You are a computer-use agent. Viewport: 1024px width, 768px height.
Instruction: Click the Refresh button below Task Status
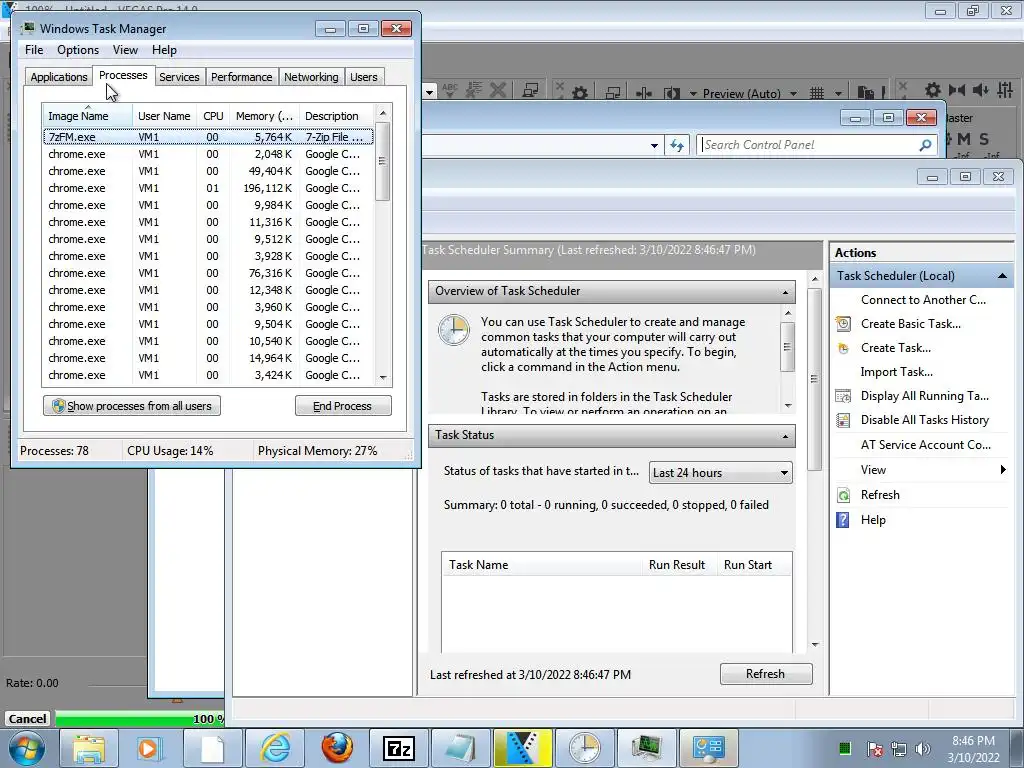[x=765, y=674]
